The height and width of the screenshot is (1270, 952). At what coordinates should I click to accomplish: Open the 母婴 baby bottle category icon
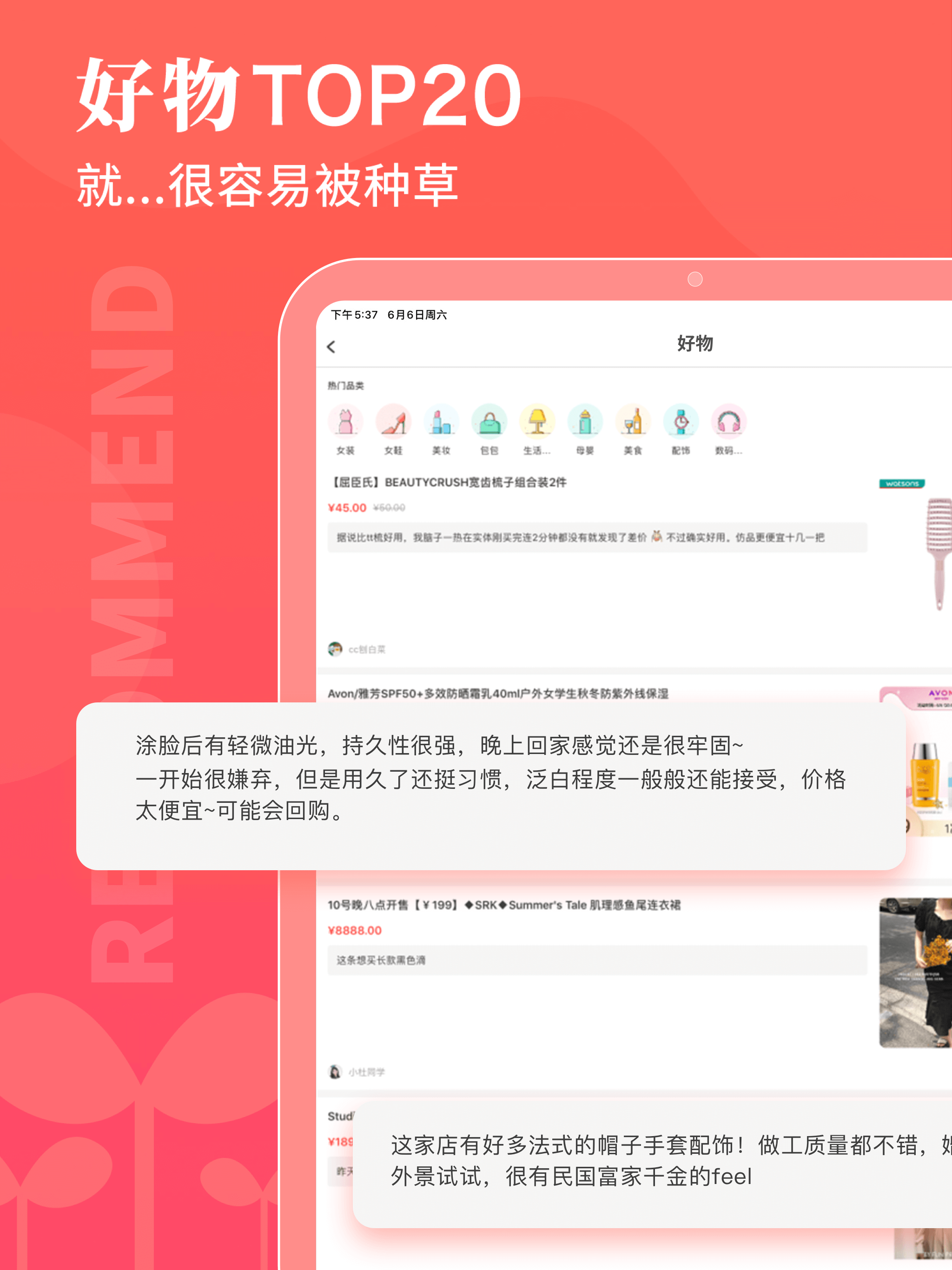[585, 422]
